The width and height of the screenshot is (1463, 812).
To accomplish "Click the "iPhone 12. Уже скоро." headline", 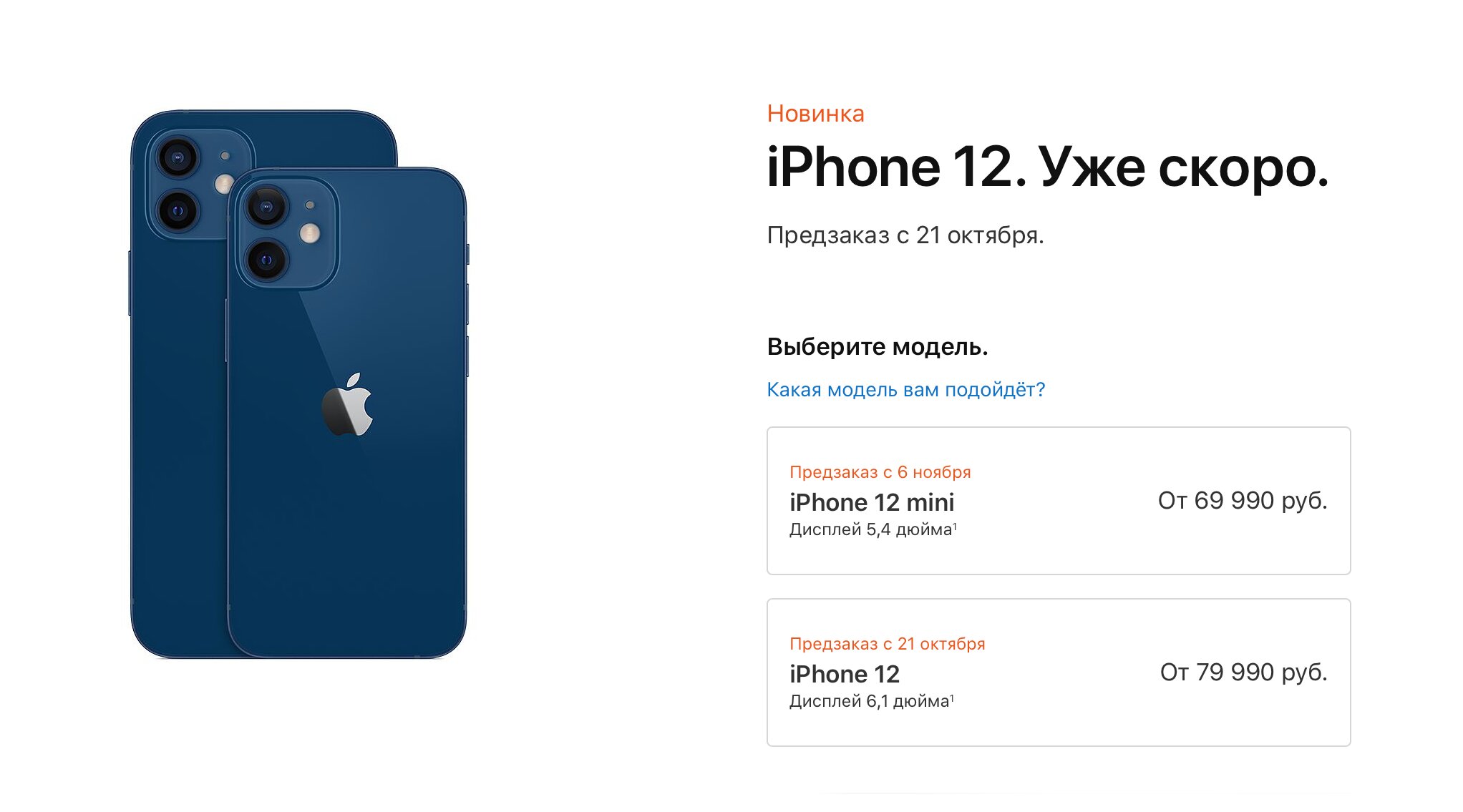I will [x=1047, y=168].
